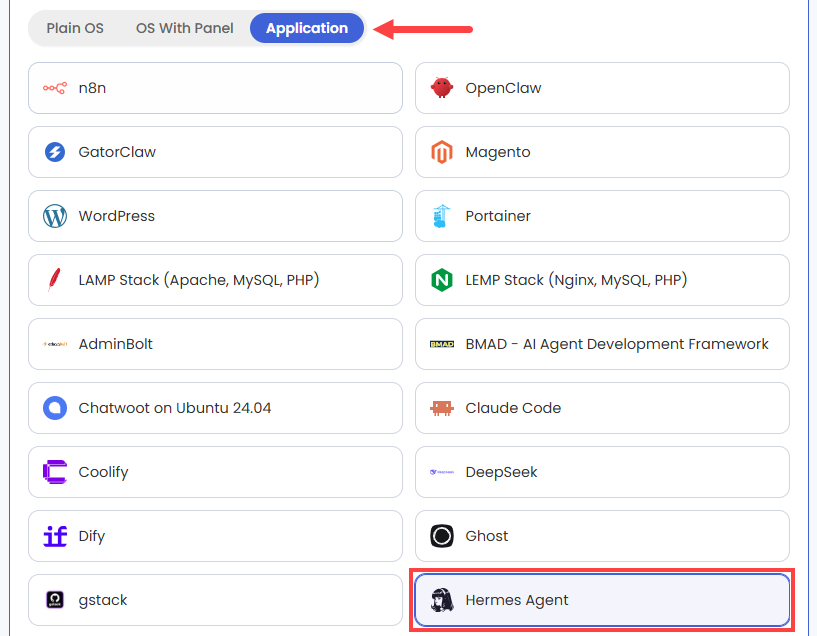The height and width of the screenshot is (636, 817).
Task: Click the Dify logo icon
Action: pyautogui.click(x=55, y=536)
